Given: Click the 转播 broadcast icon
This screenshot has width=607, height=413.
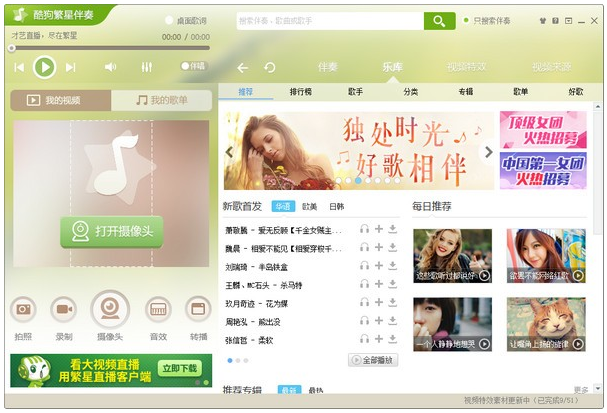Looking at the screenshot, I should pos(198,309).
